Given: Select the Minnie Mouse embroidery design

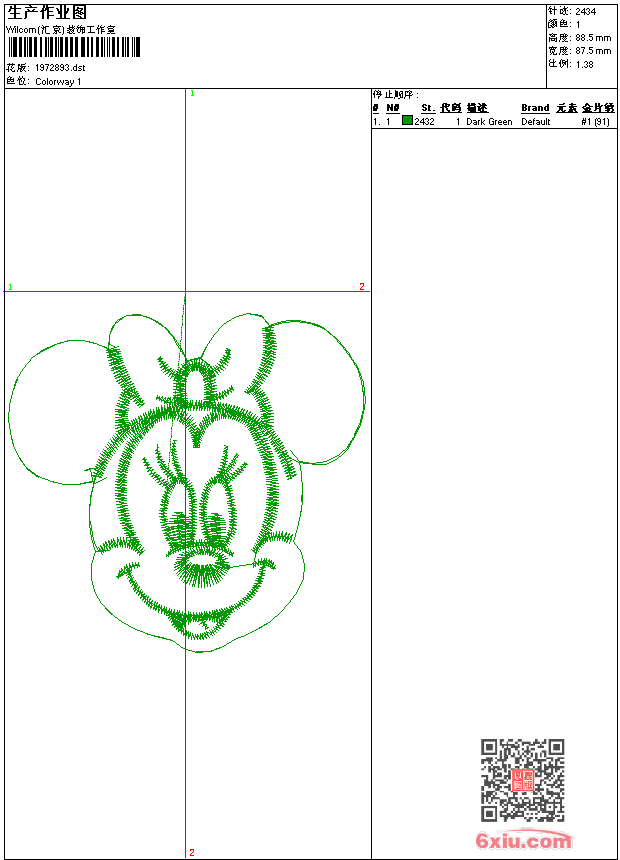Looking at the screenshot, I should tap(187, 480).
